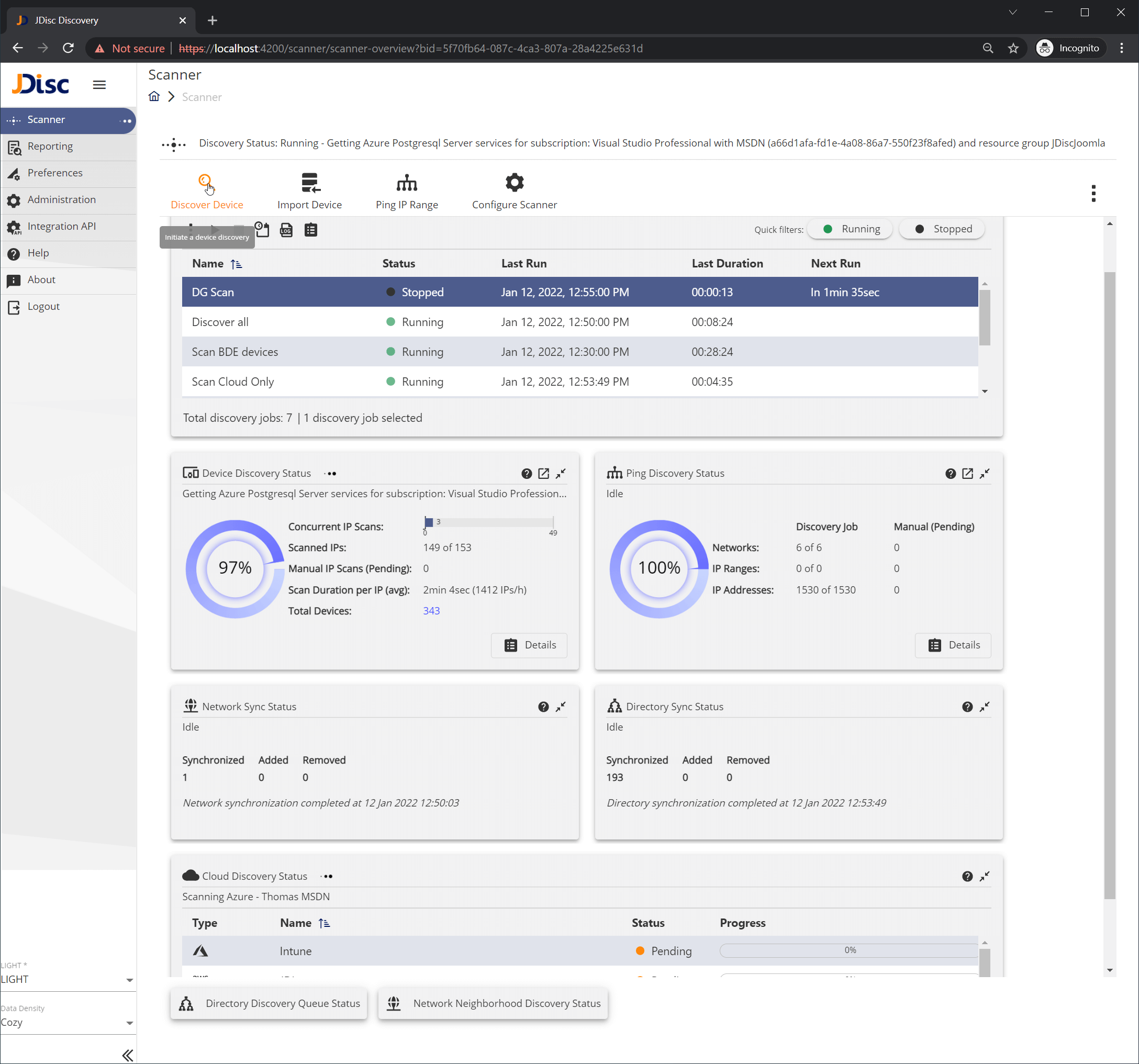Click the Ping IP Range icon
Viewport: 1139px width, 1064px height.
[406, 182]
